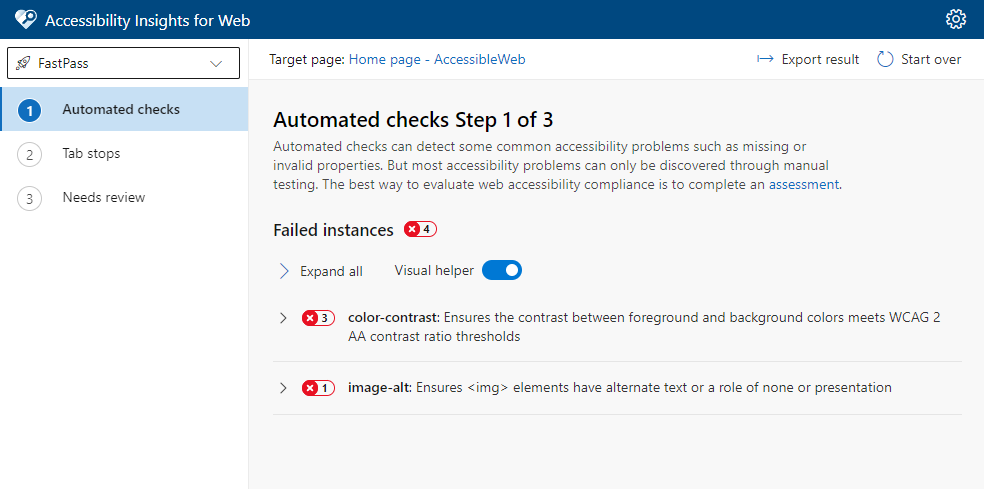Click the Start over refresh icon

click(x=885, y=59)
